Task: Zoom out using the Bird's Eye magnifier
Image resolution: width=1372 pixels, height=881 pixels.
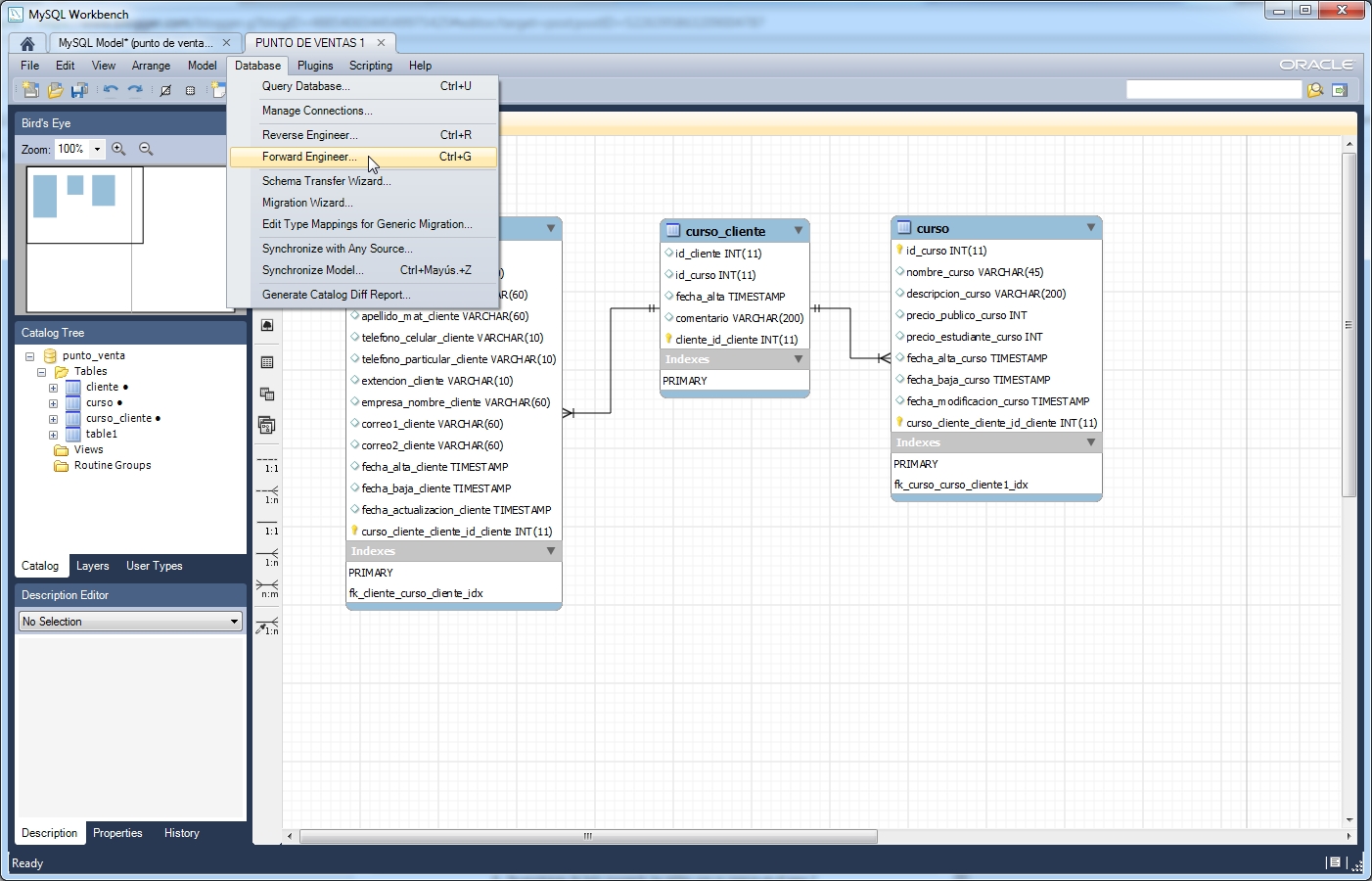Action: (x=145, y=149)
